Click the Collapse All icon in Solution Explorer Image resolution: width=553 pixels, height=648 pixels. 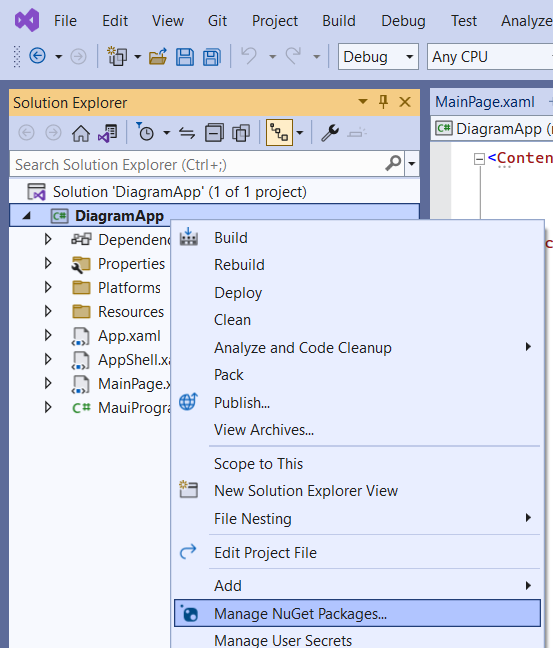[214, 133]
